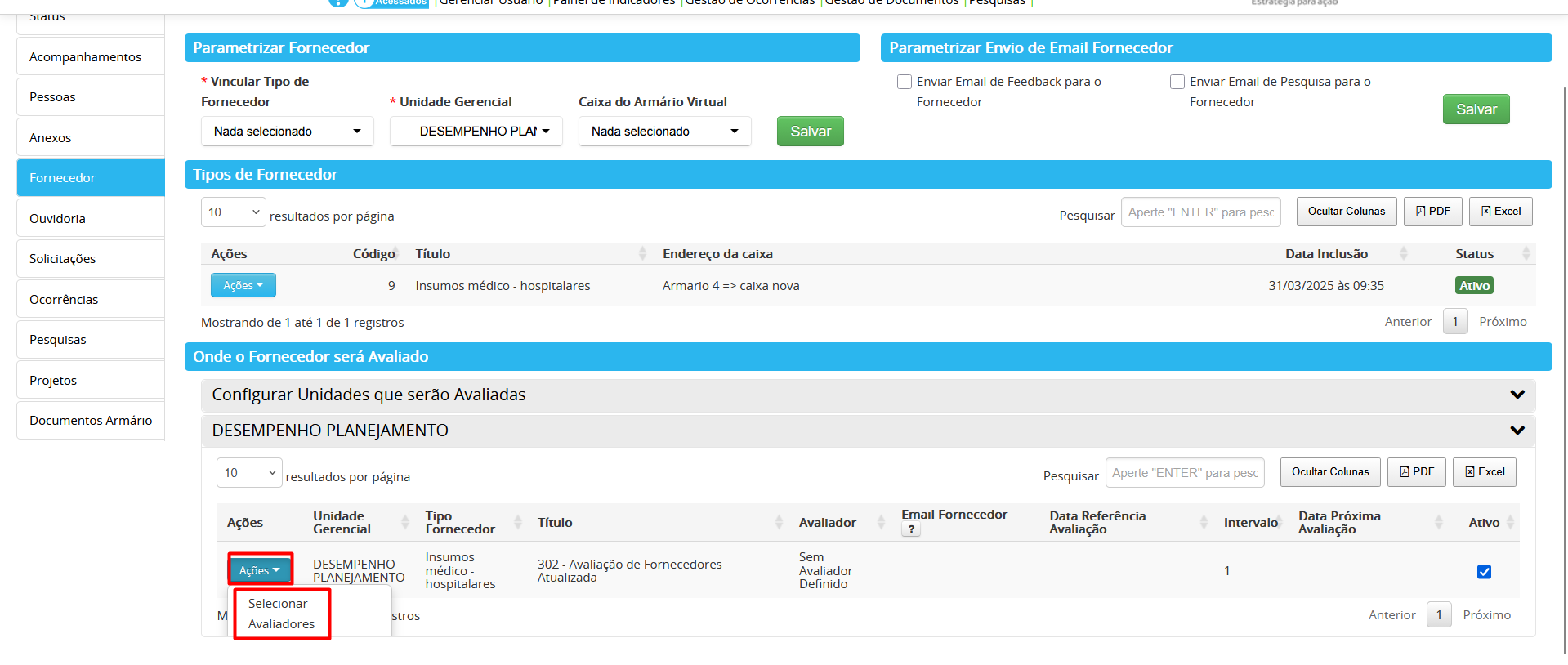Save the Parametrizar Envio de Email settings
This screenshot has height=665, width=1568.
click(x=1476, y=109)
